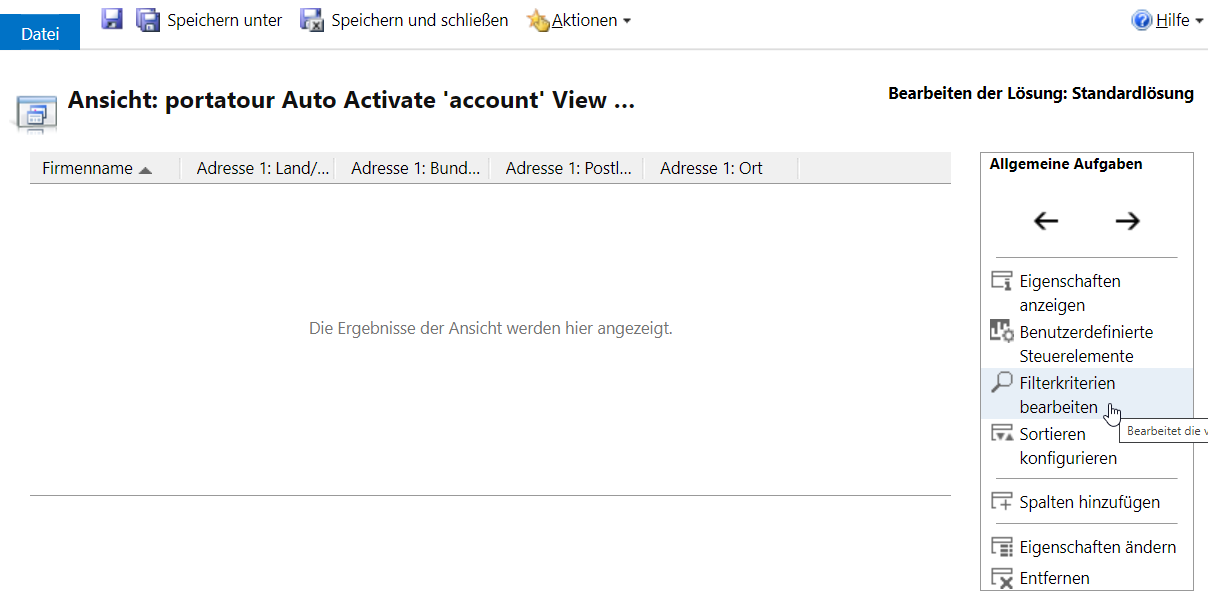Click the blue Hilfe question mark icon
Viewport: 1208px width, 599px height.
tap(1142, 20)
